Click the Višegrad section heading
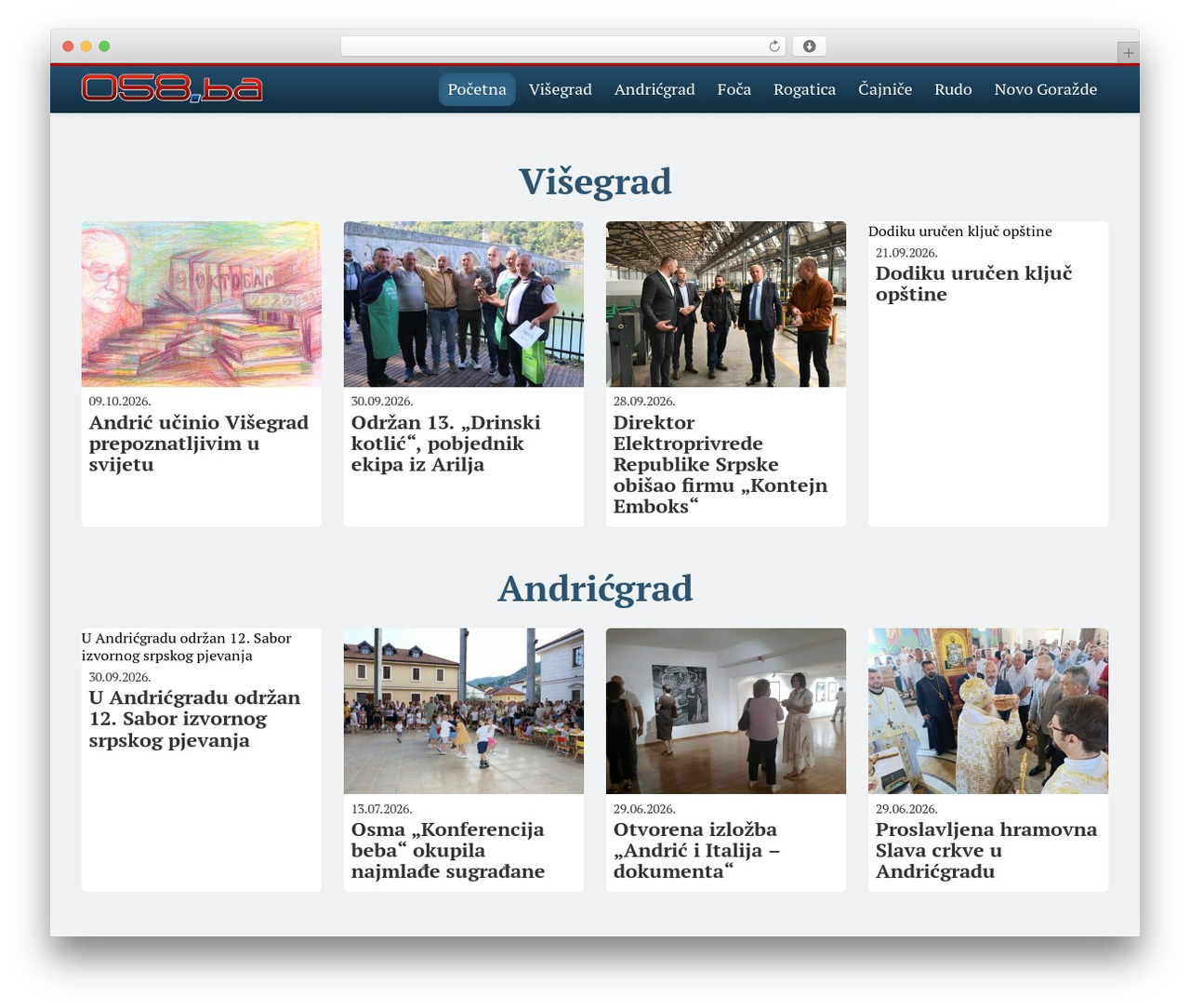The width and height of the screenshot is (1190, 1008). pos(595,181)
